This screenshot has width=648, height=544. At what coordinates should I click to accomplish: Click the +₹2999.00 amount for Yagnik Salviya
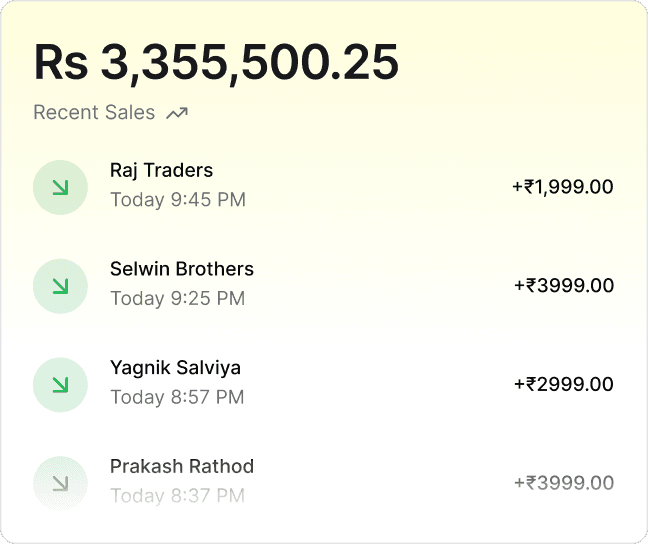[x=563, y=384]
